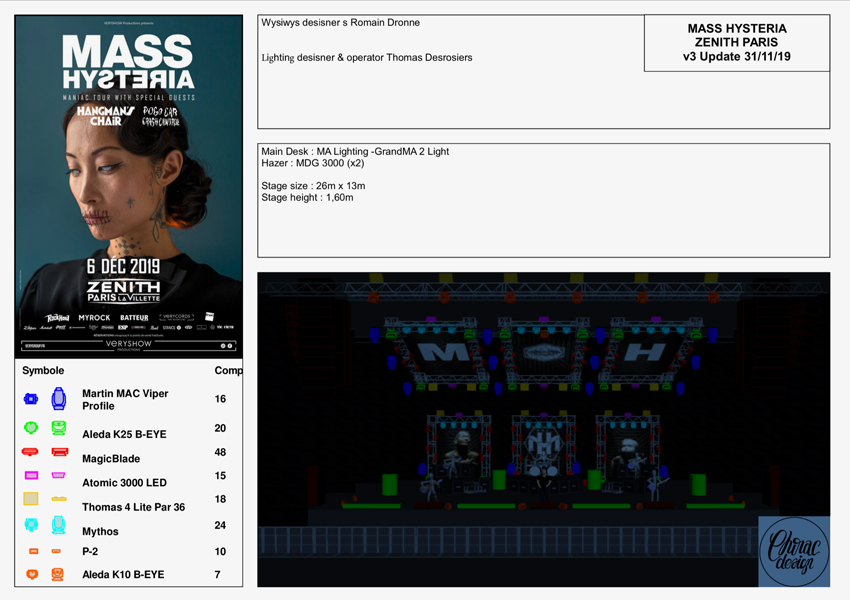Viewport: 850px width, 600px height.
Task: Select the orange side-view Aleda K10 B-EYE symbol
Action: coord(57,574)
